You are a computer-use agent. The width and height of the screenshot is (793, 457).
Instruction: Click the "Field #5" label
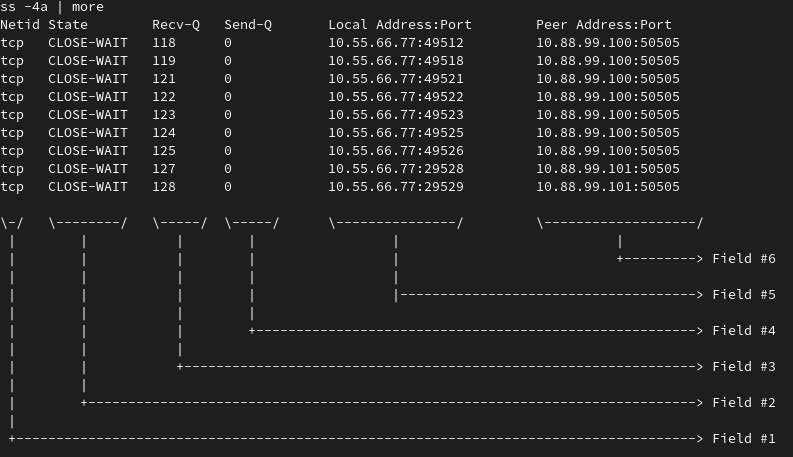click(x=744, y=294)
